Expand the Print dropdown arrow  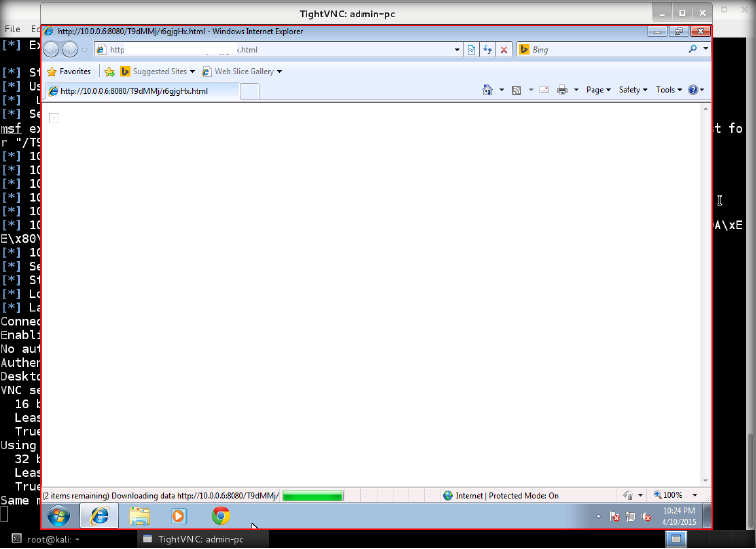click(576, 90)
